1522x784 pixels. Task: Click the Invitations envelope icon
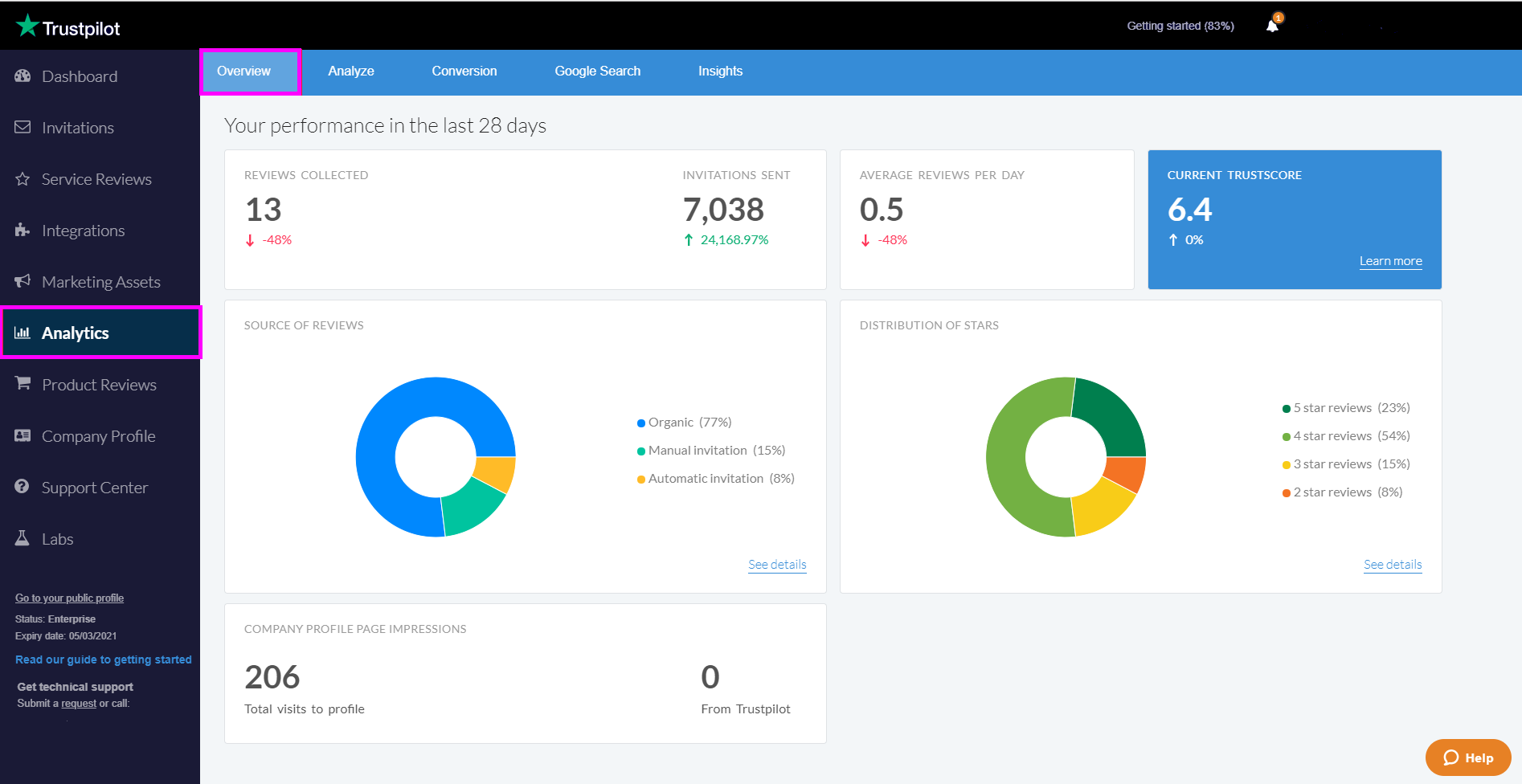[x=23, y=127]
